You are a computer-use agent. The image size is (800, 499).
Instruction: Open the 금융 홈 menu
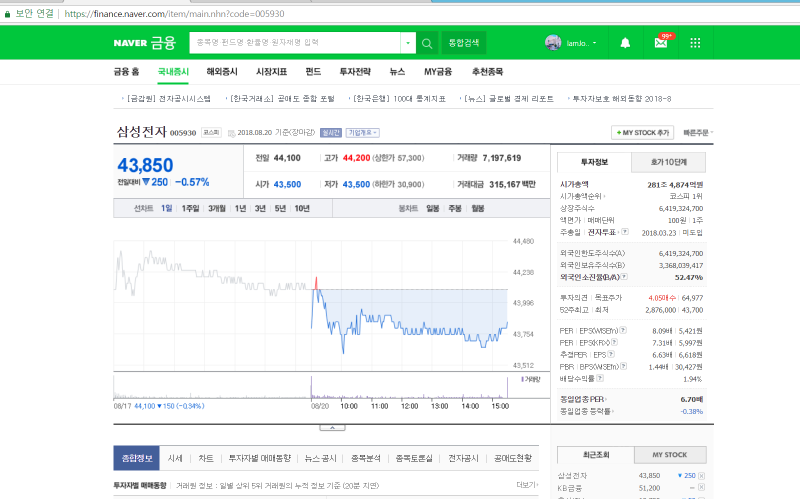(126, 71)
